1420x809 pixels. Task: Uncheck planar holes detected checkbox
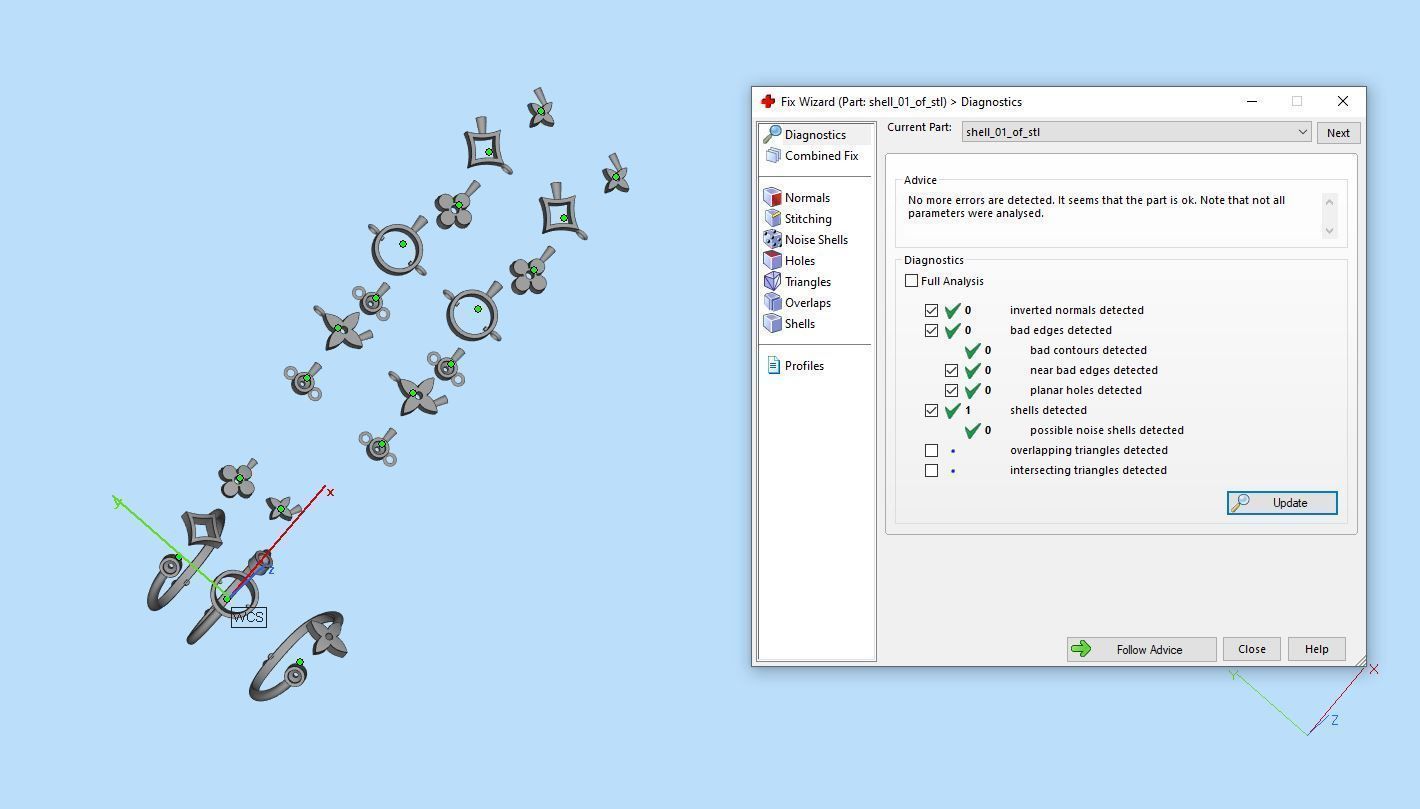pos(951,391)
